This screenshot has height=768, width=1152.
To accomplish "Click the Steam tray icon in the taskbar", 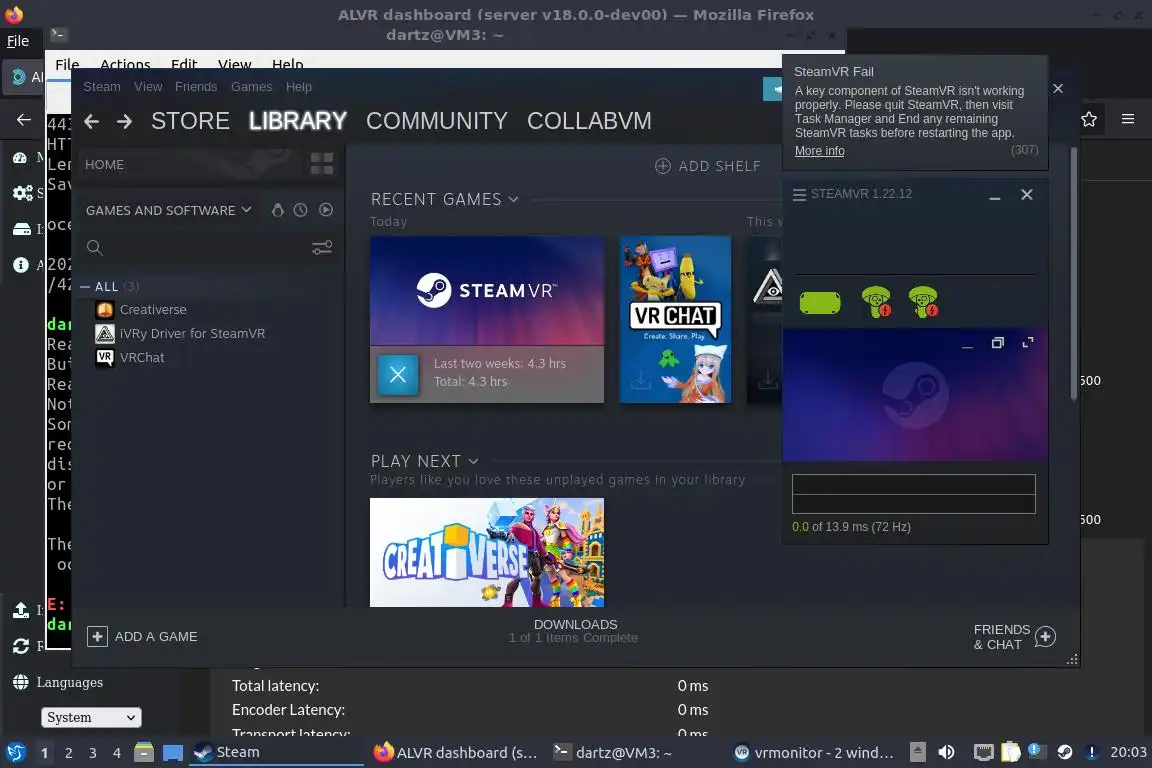I will click(x=1065, y=752).
